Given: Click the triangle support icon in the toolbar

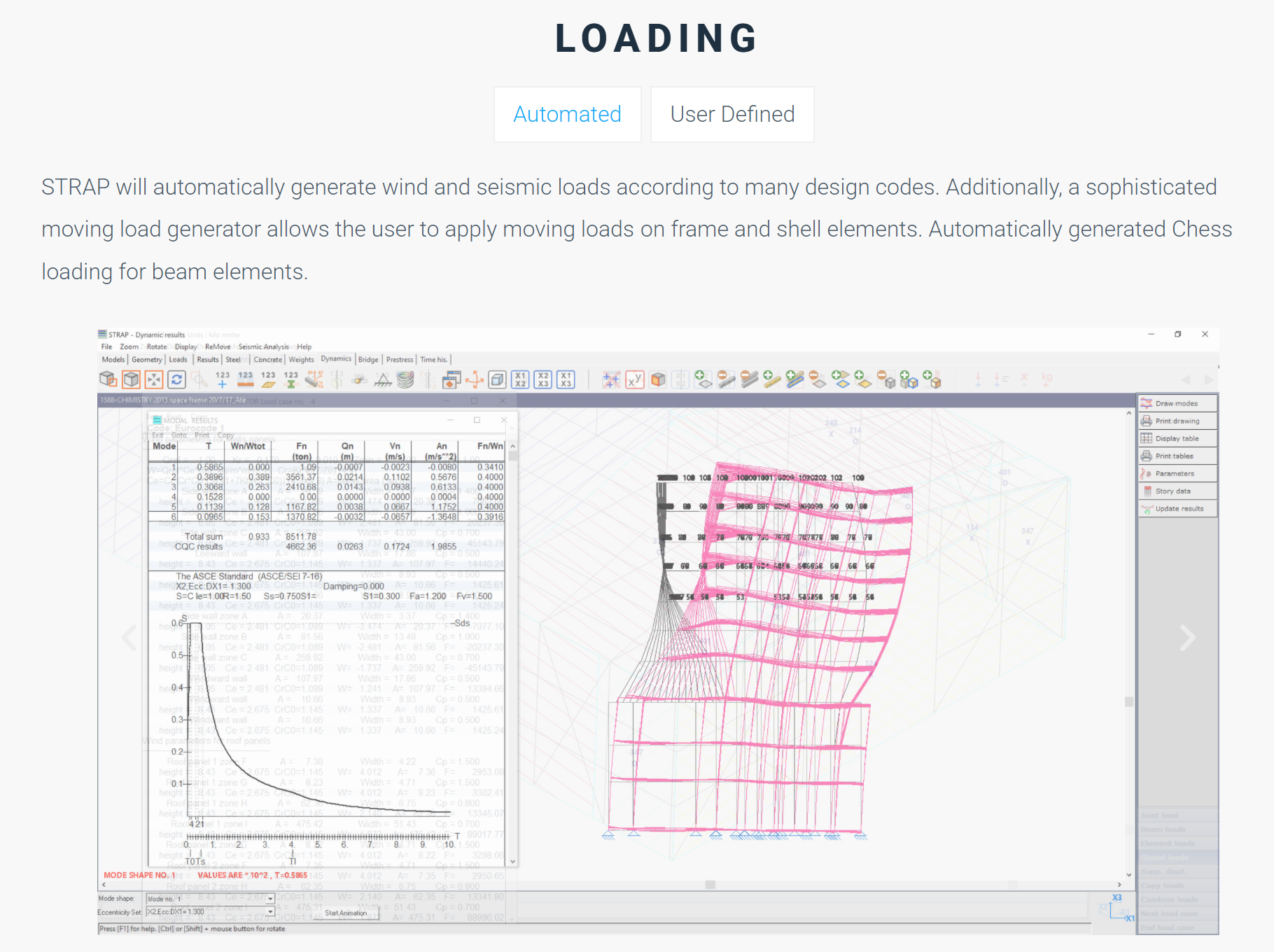Looking at the screenshot, I should pyautogui.click(x=383, y=379).
